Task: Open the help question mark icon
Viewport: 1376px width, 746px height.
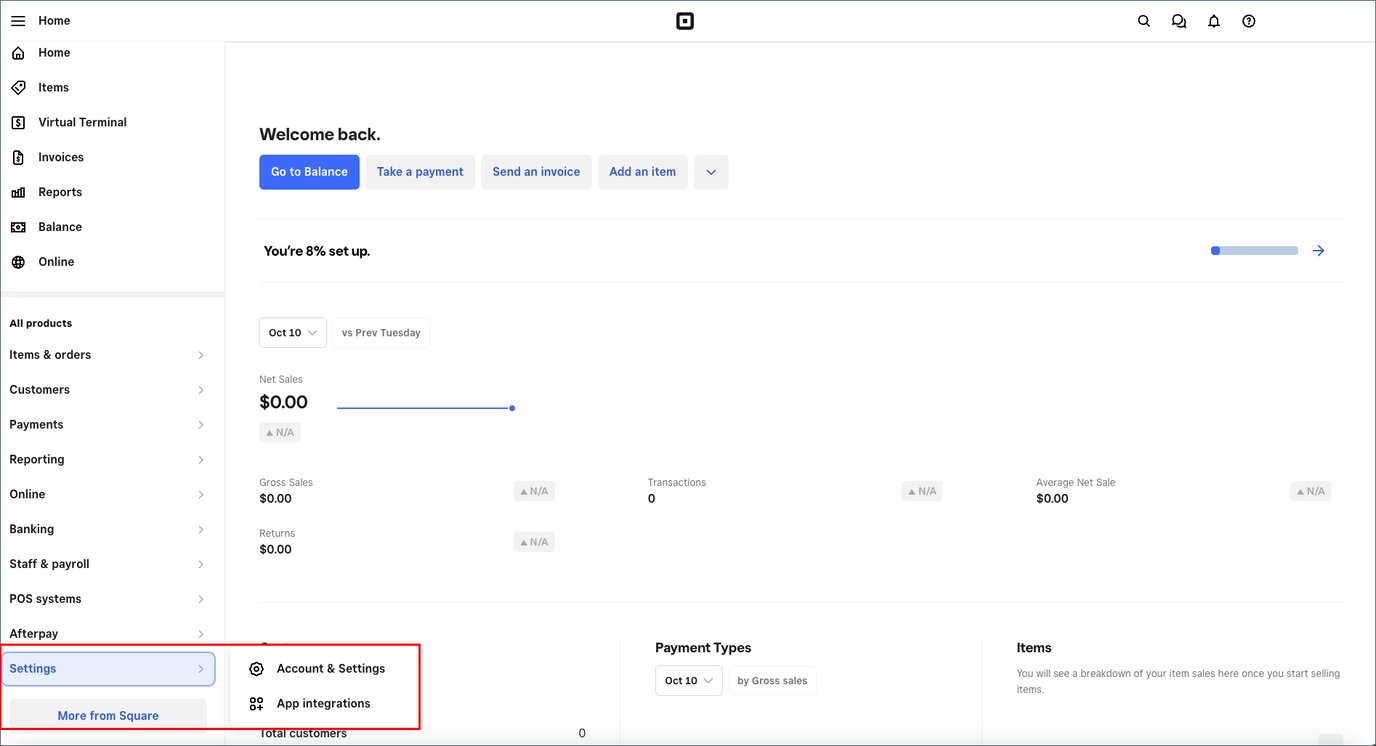Action: pyautogui.click(x=1249, y=21)
